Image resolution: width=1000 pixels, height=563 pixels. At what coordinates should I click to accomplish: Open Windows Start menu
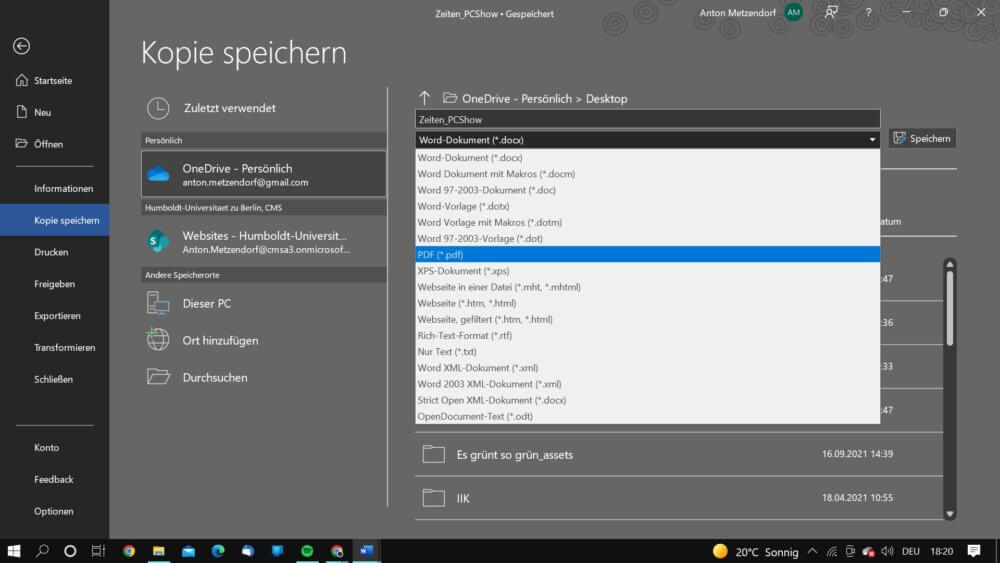click(13, 551)
